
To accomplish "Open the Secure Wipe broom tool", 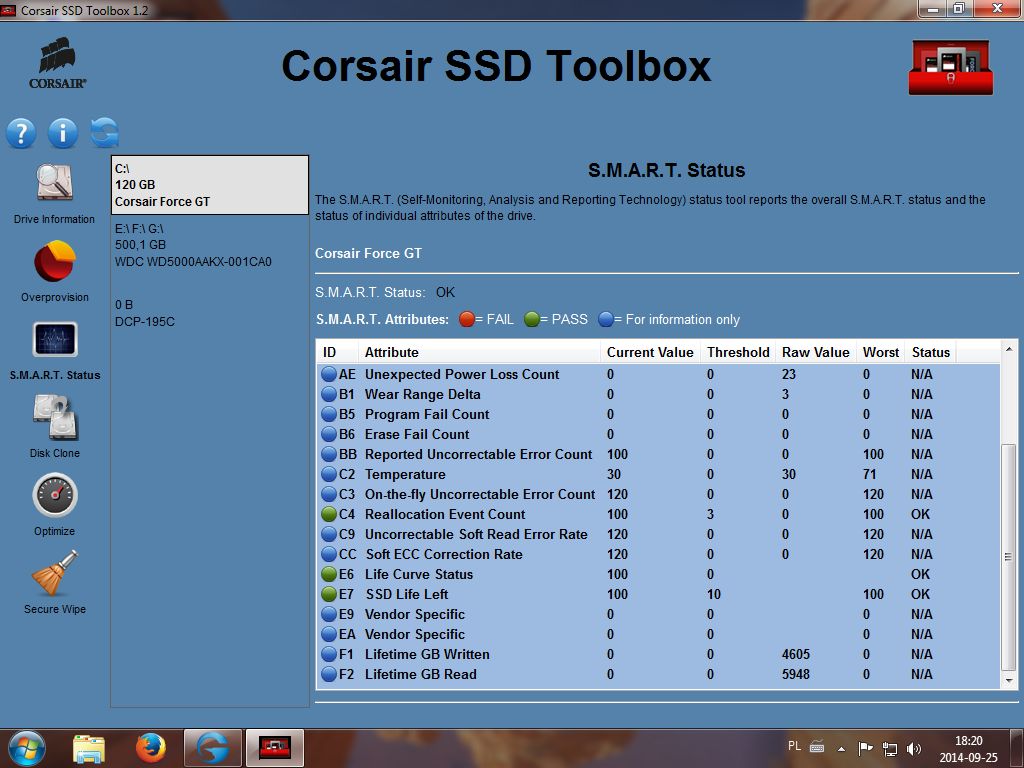I will pyautogui.click(x=55, y=582).
